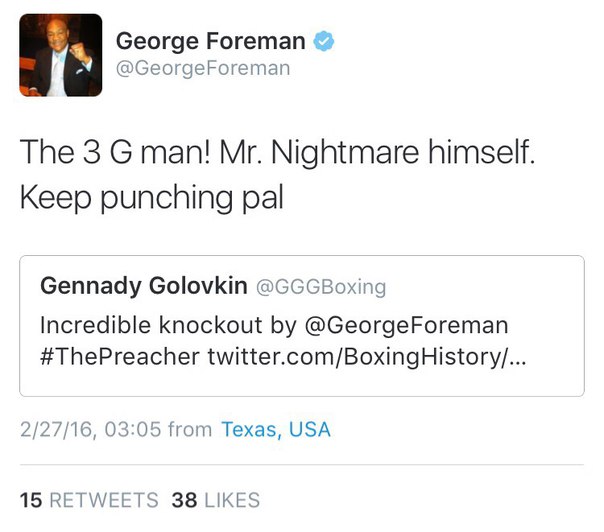Click the blue verified badge
The width and height of the screenshot is (604, 532).
323,41
